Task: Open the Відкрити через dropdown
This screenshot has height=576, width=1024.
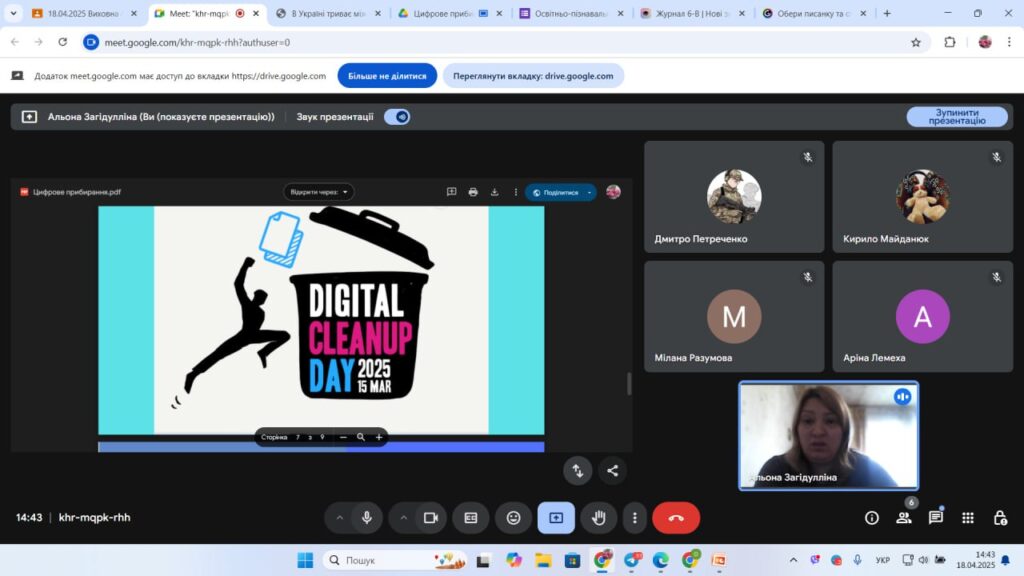Action: (319, 192)
